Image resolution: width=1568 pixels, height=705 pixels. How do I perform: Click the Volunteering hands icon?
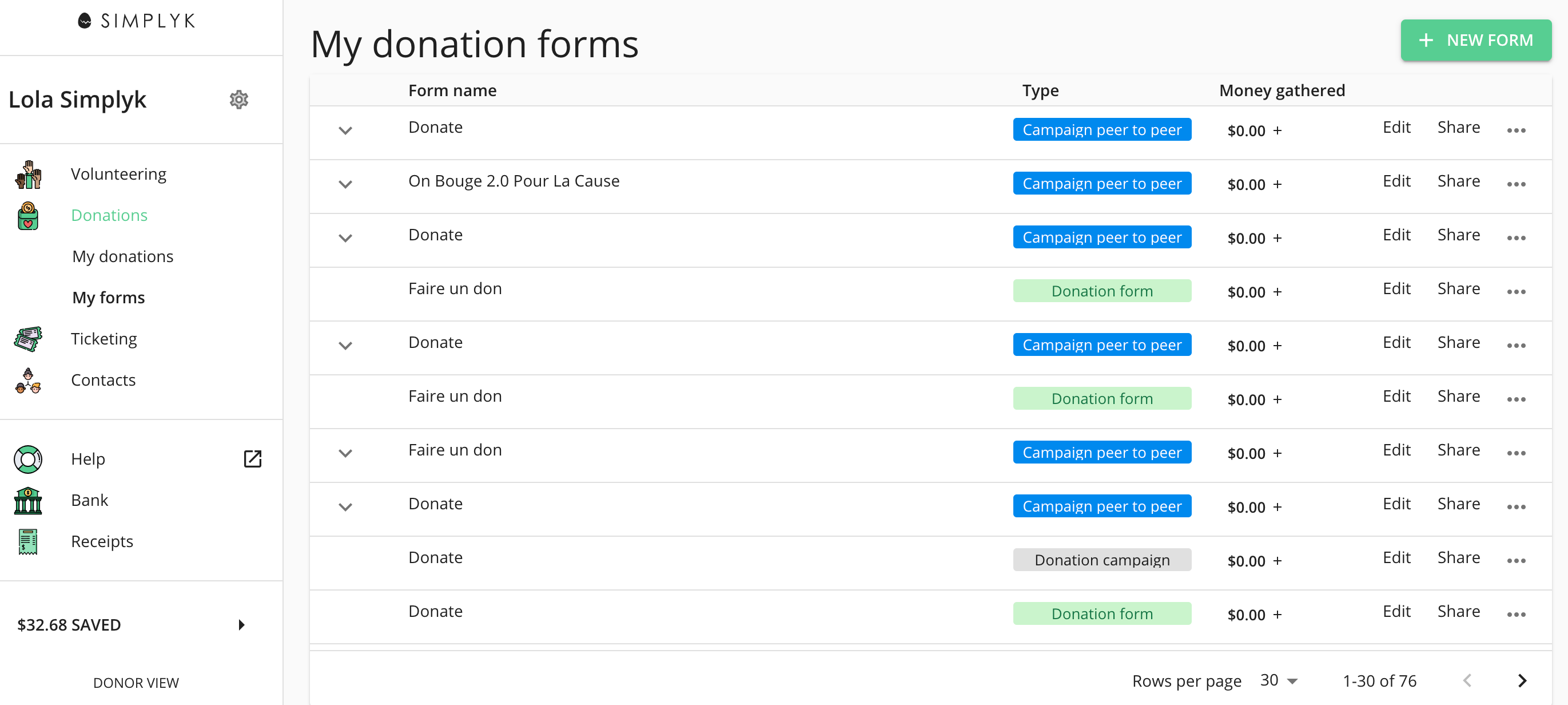[28, 175]
